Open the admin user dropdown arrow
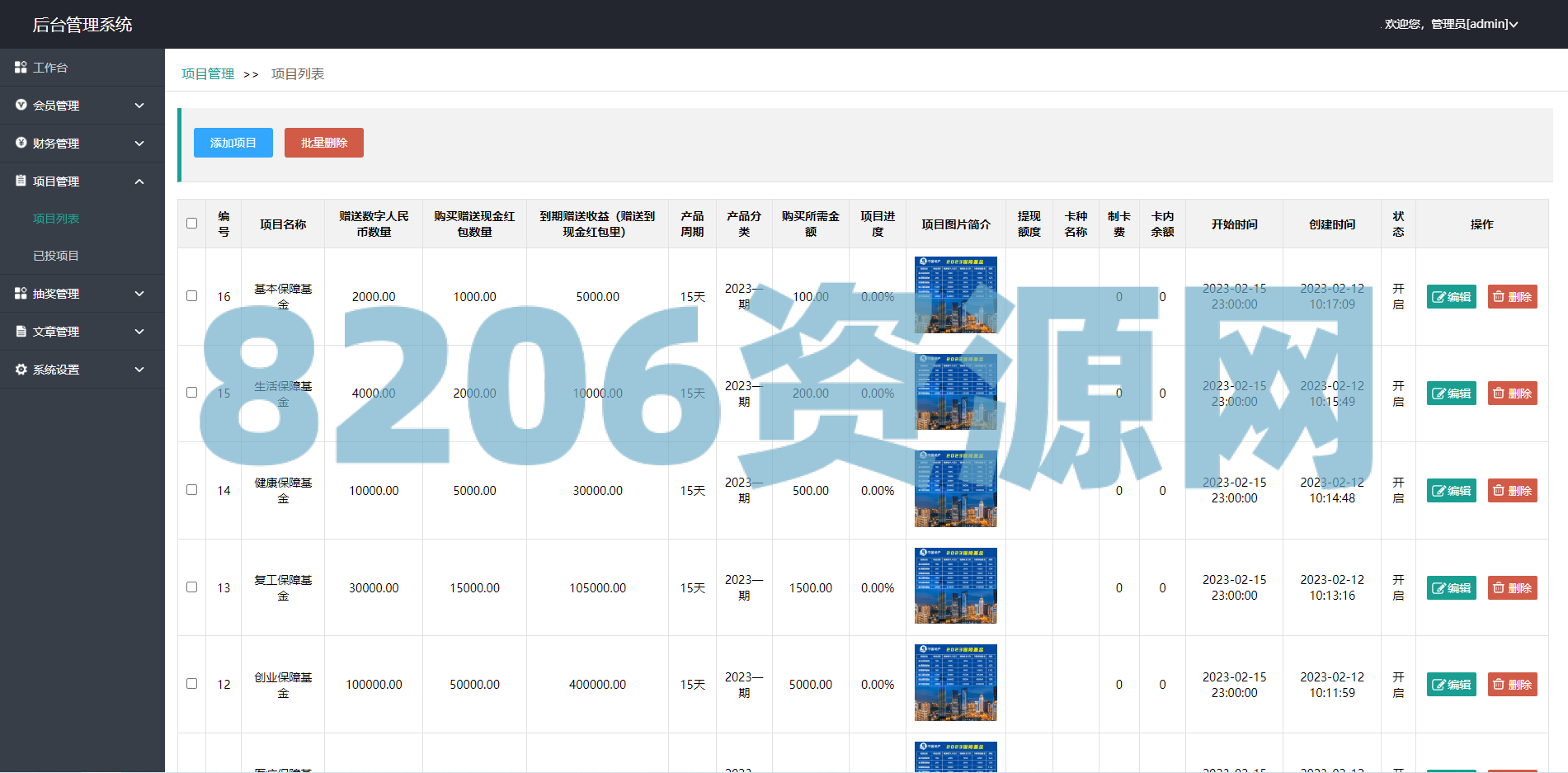This screenshot has height=773, width=1568. click(1514, 25)
